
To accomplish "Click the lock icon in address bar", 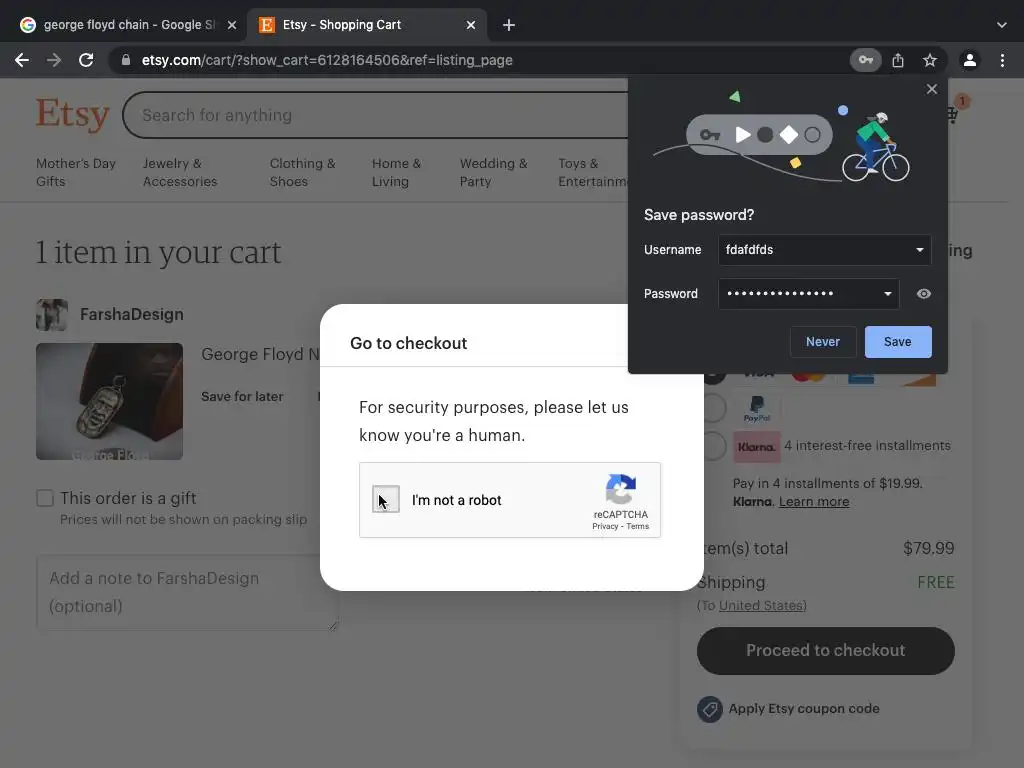I will [x=126, y=60].
